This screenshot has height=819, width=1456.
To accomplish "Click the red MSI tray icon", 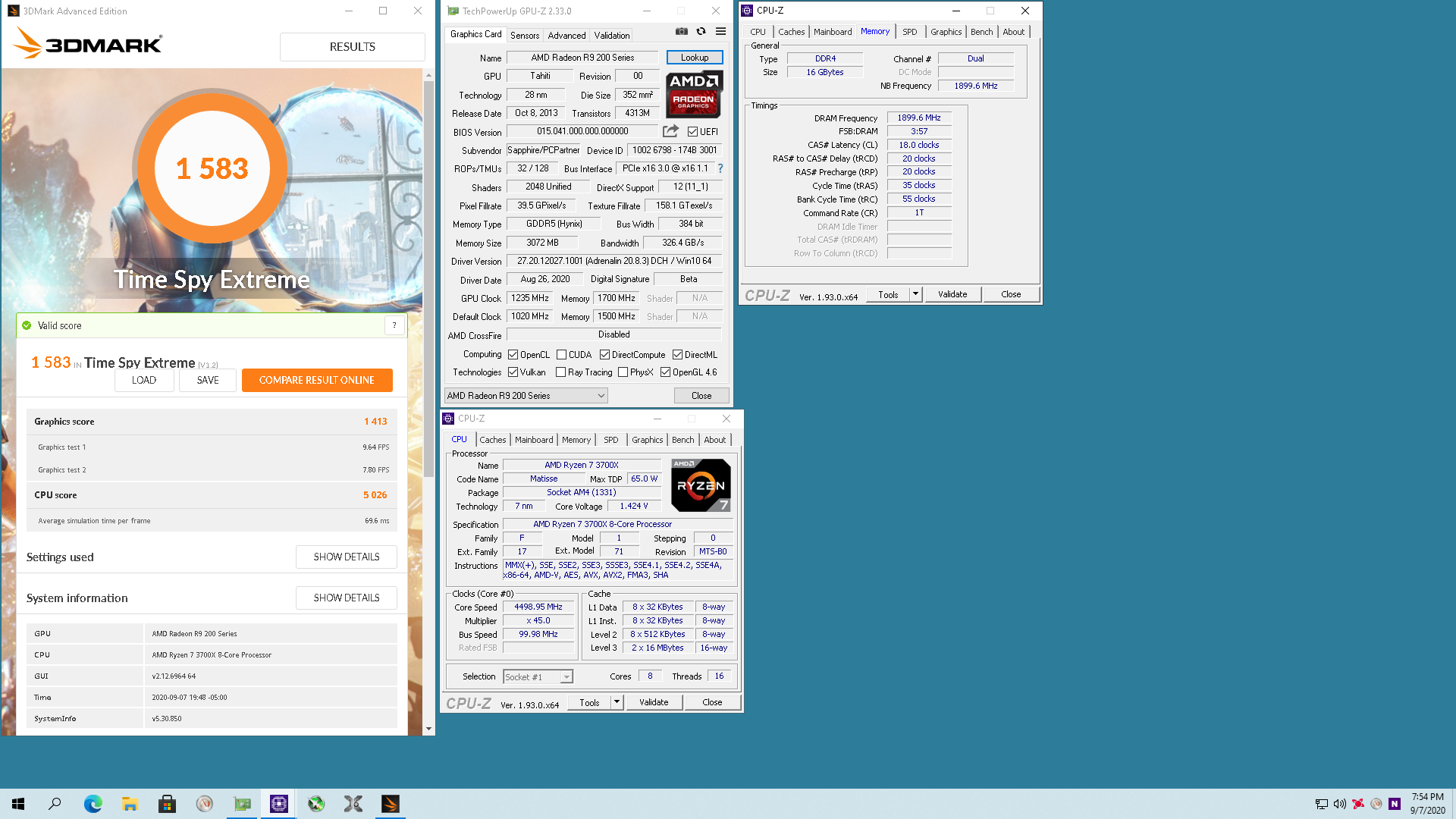I will coord(1357,804).
